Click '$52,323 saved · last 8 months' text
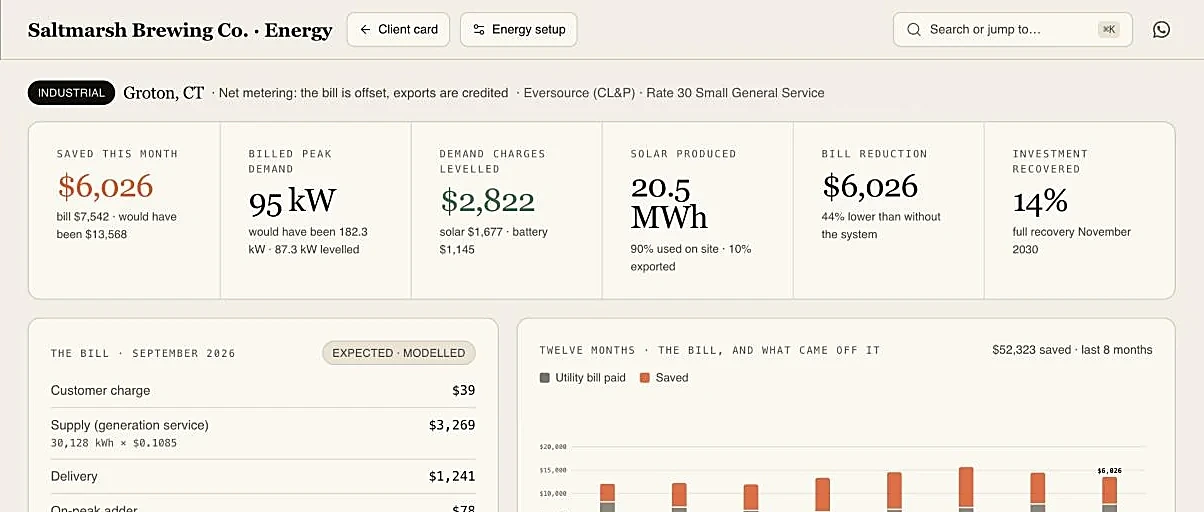This screenshot has height=512, width=1204. tap(1072, 350)
